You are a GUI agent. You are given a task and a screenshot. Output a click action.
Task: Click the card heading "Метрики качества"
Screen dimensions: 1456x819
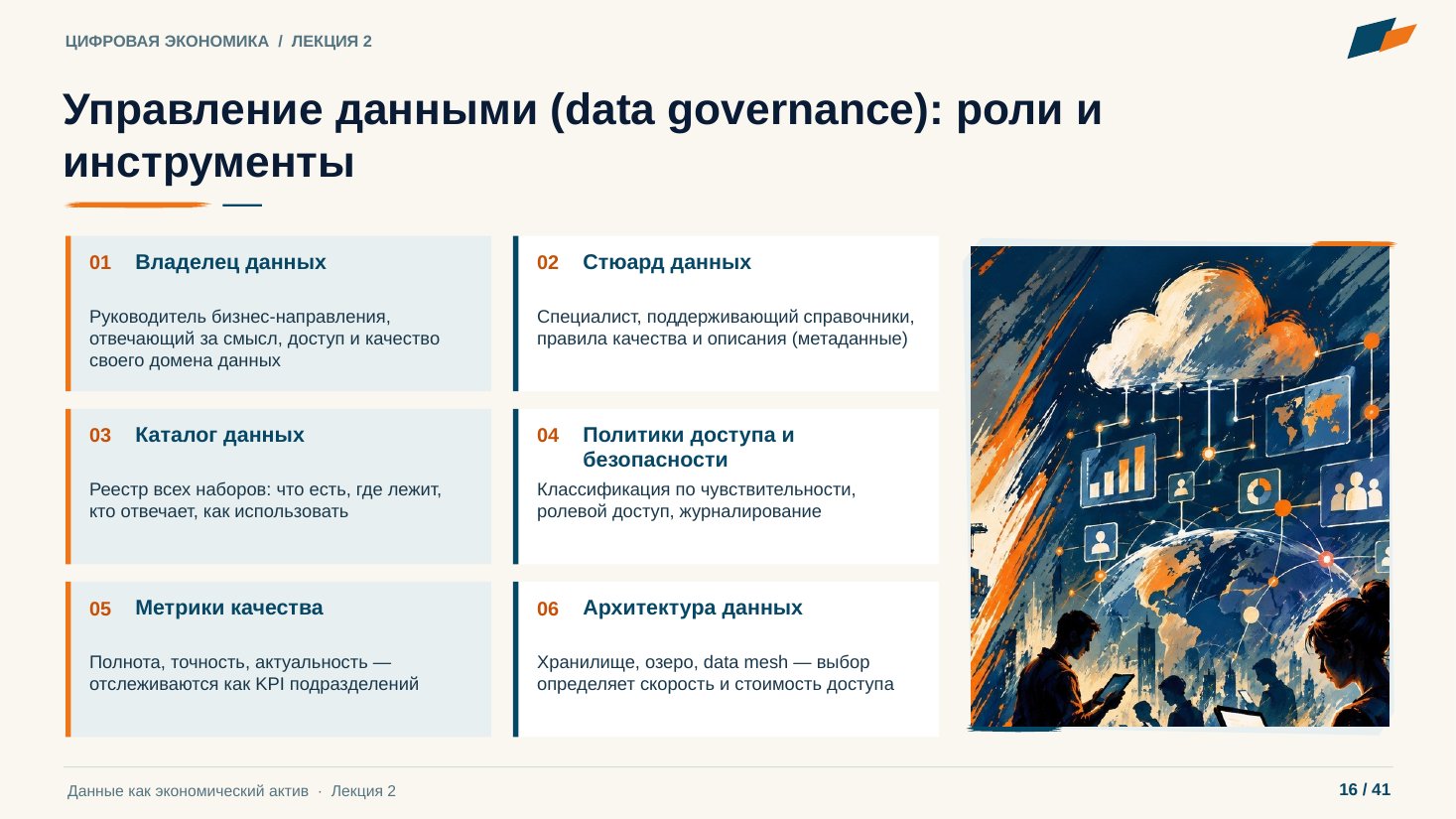pos(229,608)
